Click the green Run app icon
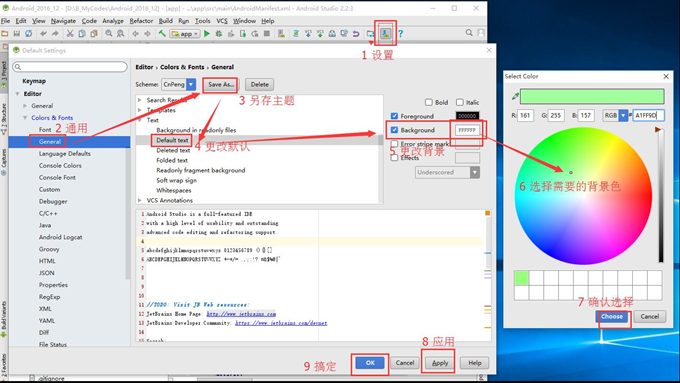Screen dimensions: 680x383 (207, 33)
